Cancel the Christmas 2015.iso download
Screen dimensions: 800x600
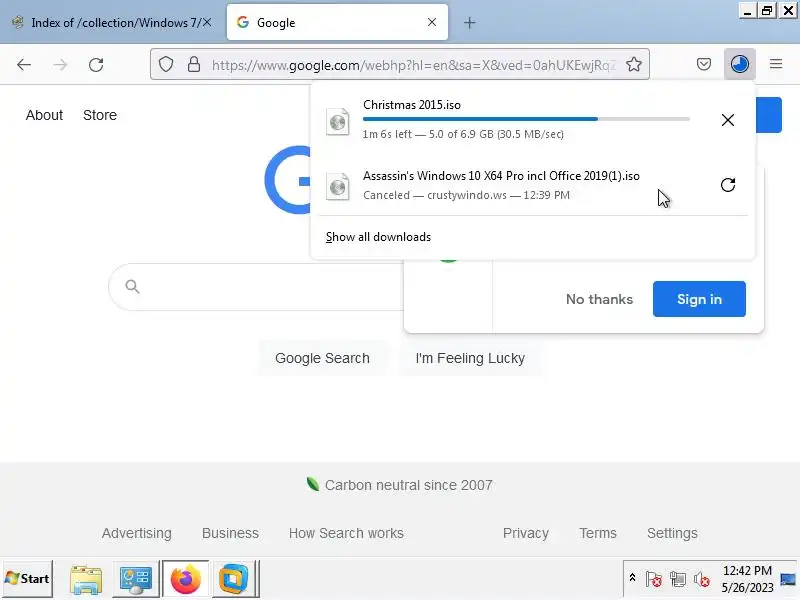tap(728, 120)
